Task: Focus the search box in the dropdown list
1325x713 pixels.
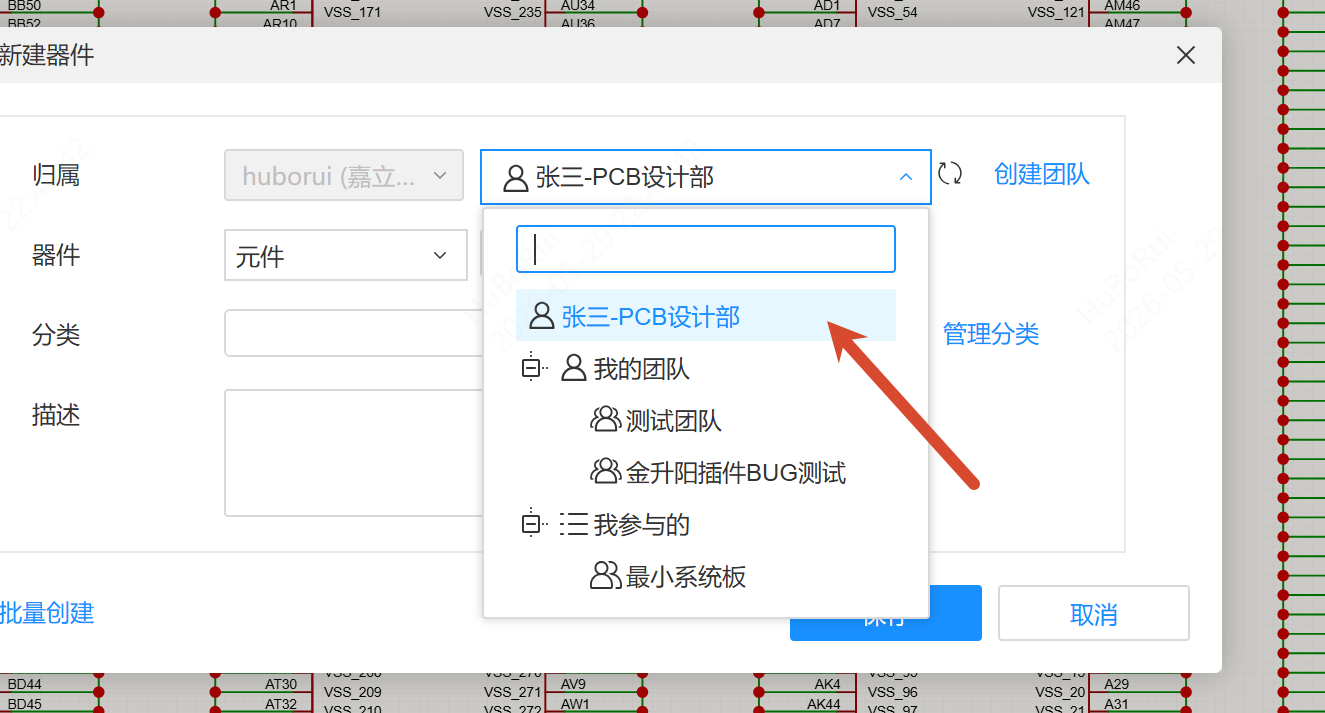Action: click(x=706, y=249)
